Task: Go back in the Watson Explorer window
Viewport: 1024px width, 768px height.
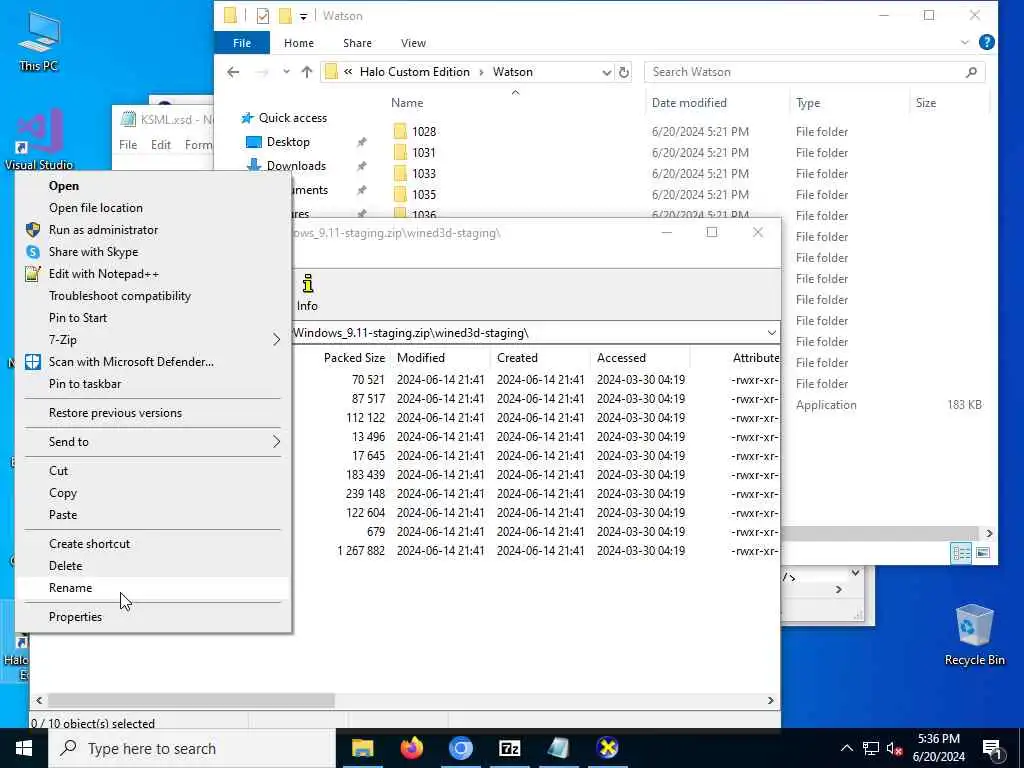Action: click(x=233, y=72)
